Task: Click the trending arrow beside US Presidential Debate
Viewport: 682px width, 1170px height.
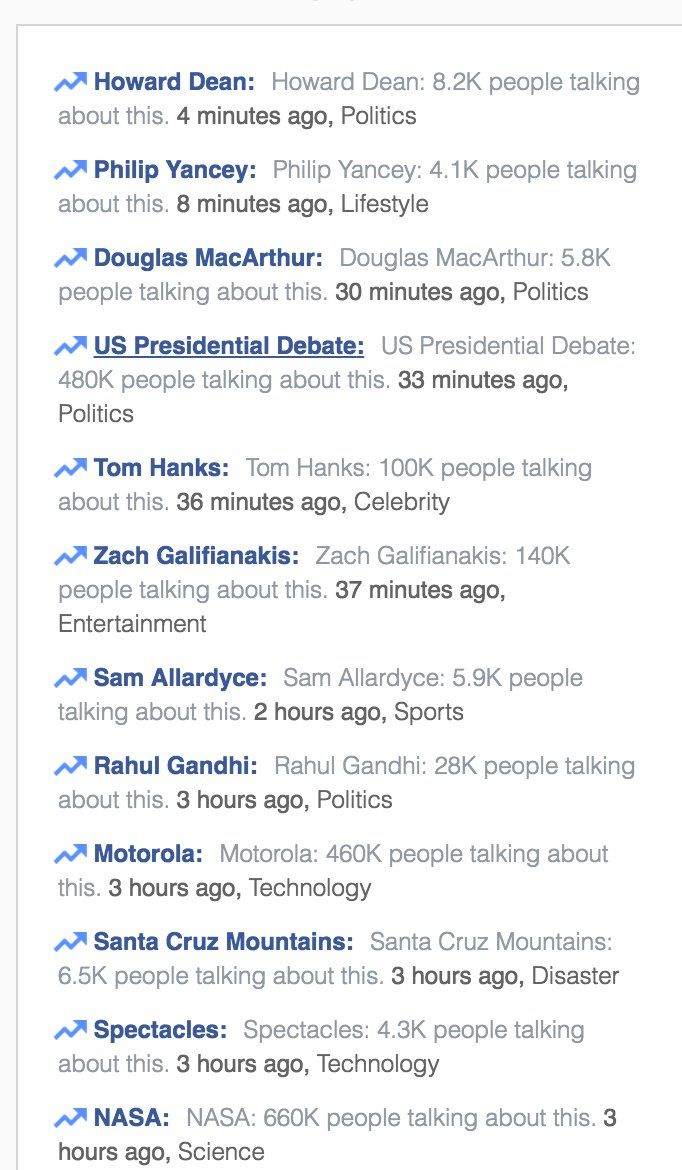Action: (x=71, y=346)
